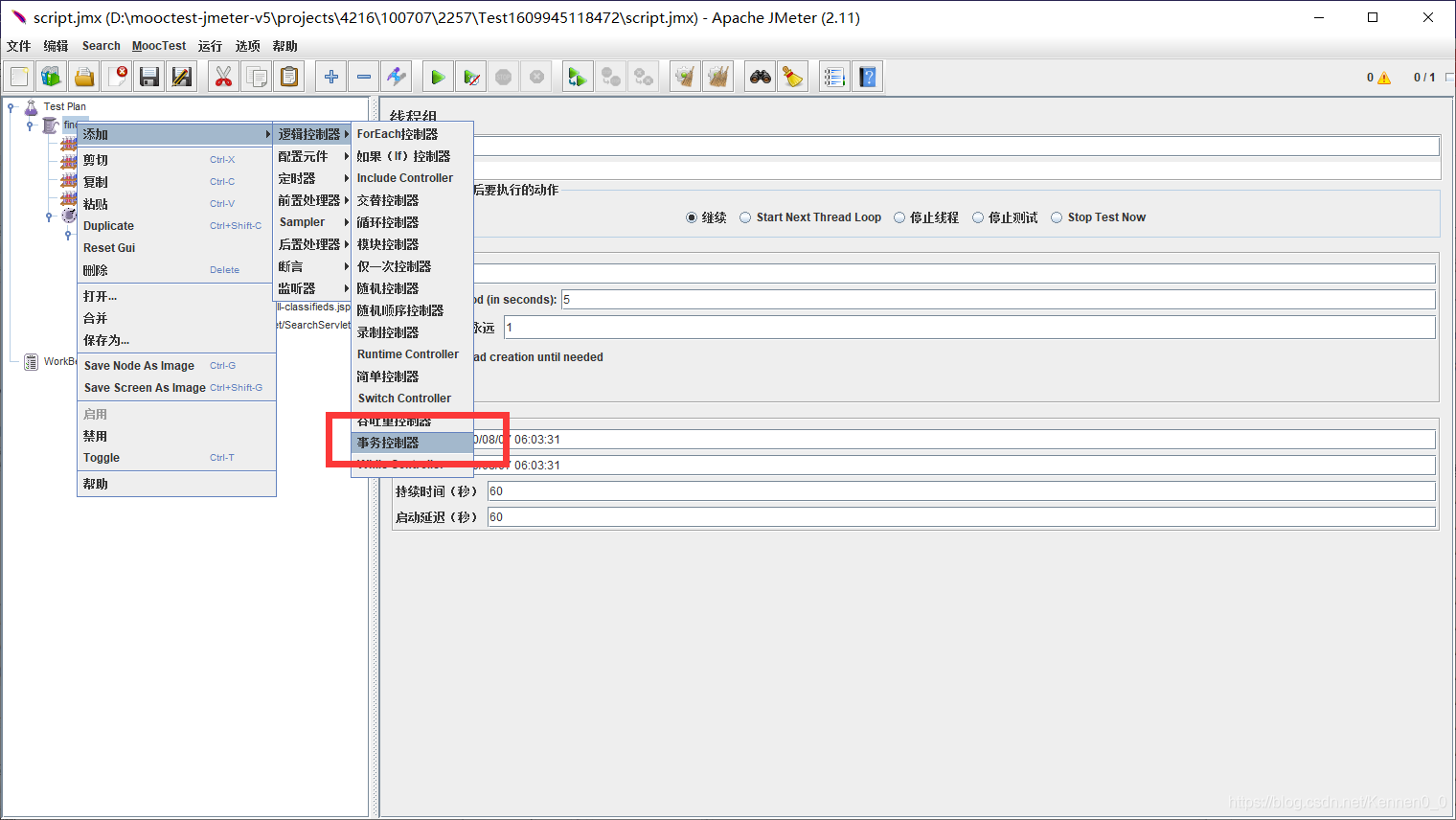
Task: Expand 逻辑控制器 submenu
Action: tap(312, 134)
